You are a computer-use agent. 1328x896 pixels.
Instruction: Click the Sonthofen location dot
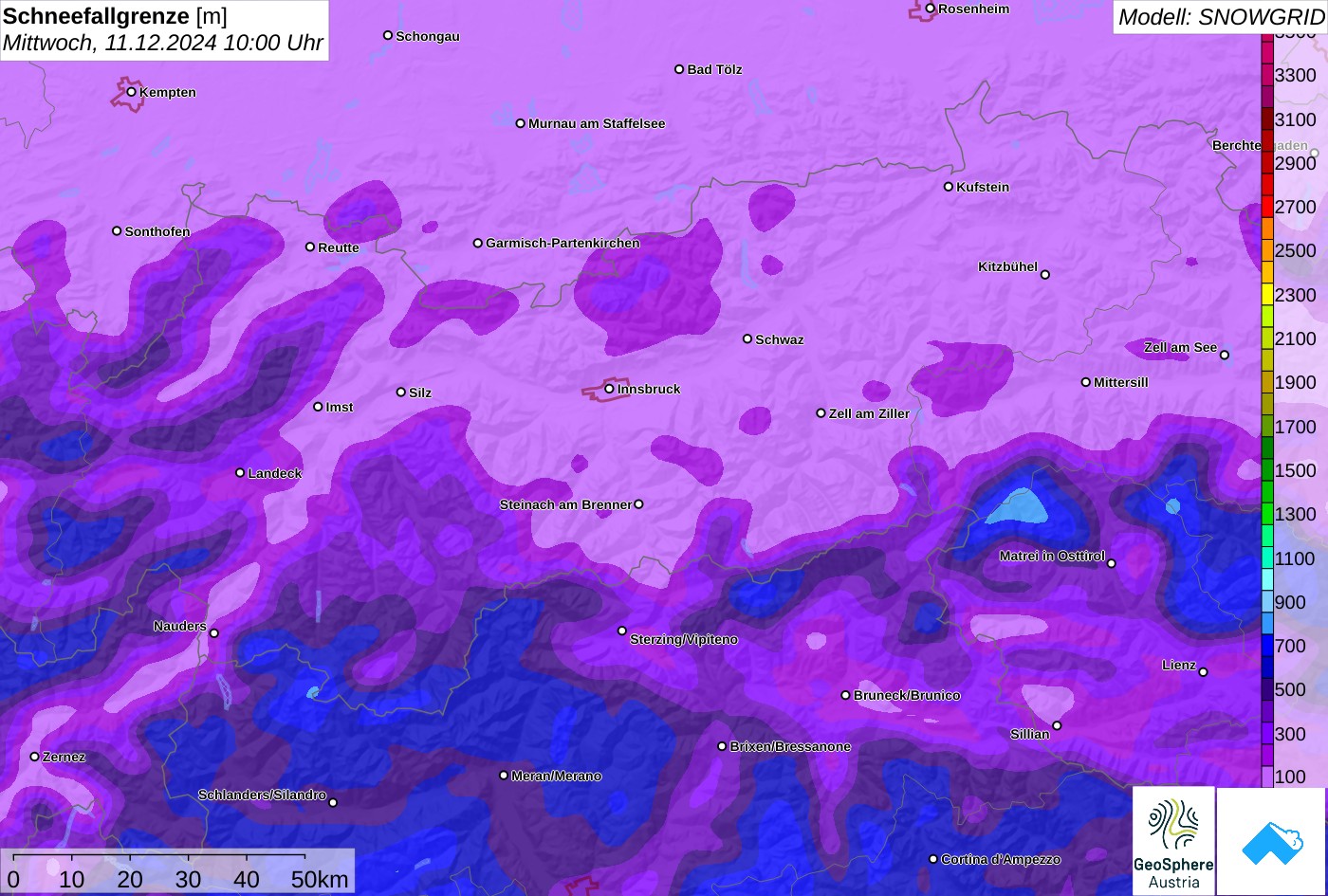pos(117,231)
